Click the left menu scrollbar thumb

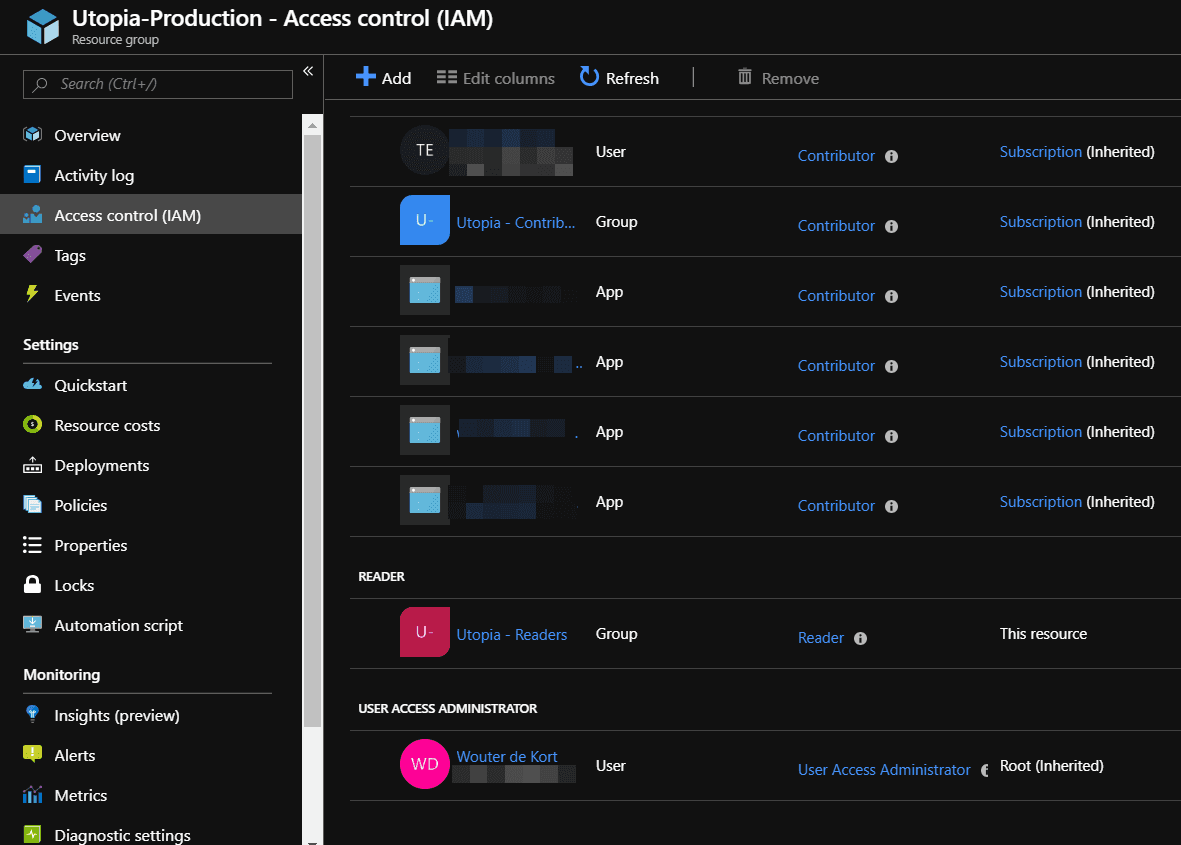tap(312, 431)
